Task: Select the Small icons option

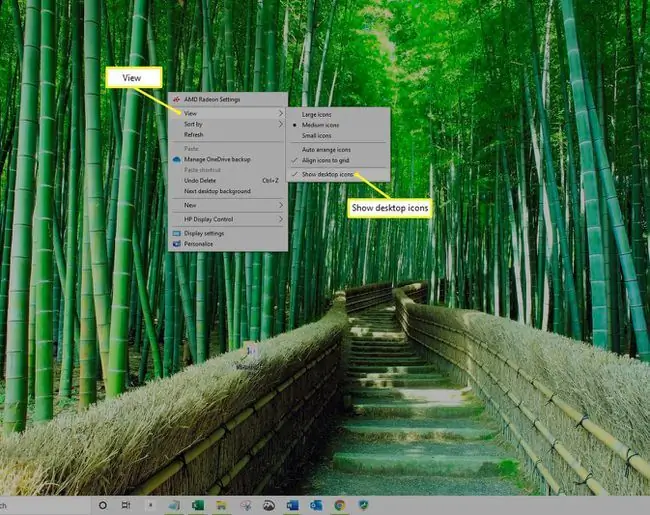Action: [x=338, y=136]
